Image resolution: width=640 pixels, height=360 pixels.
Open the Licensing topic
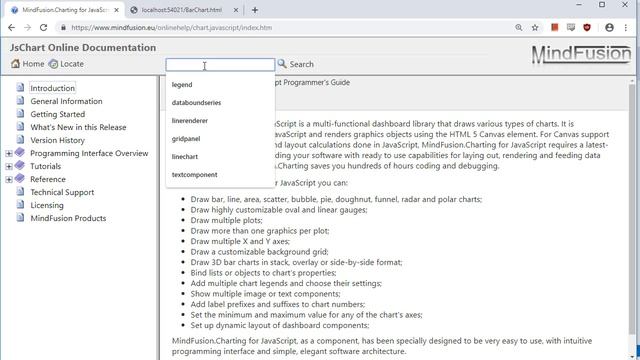47,205
